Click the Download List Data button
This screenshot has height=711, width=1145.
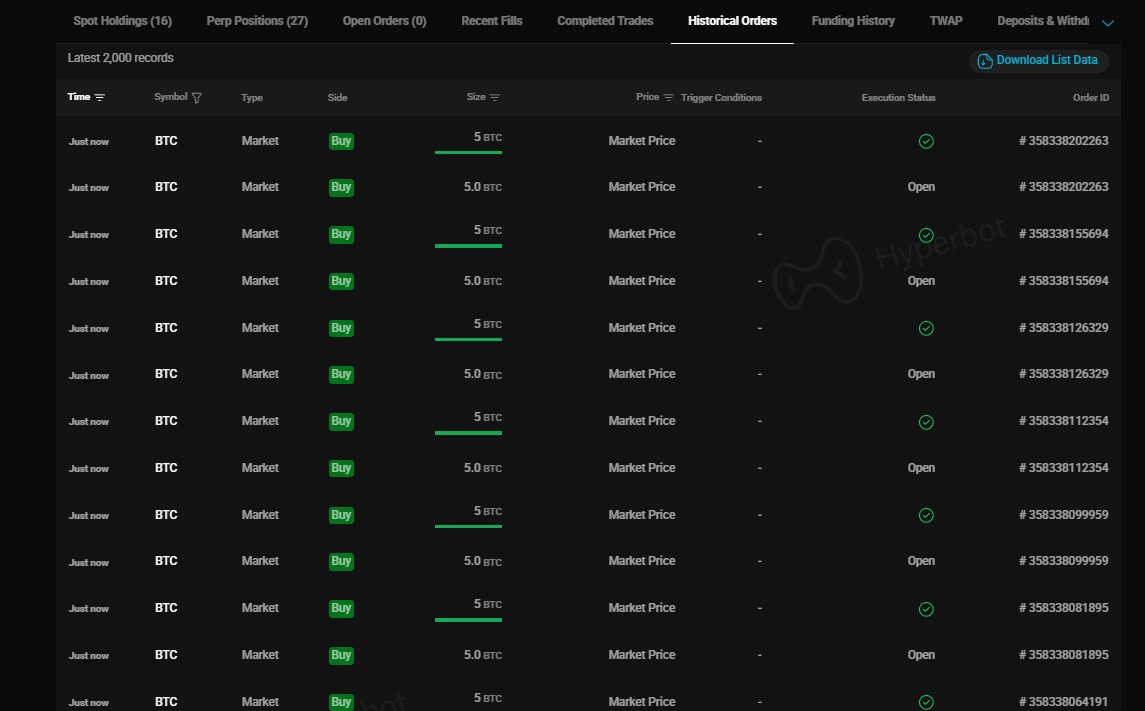[1038, 61]
